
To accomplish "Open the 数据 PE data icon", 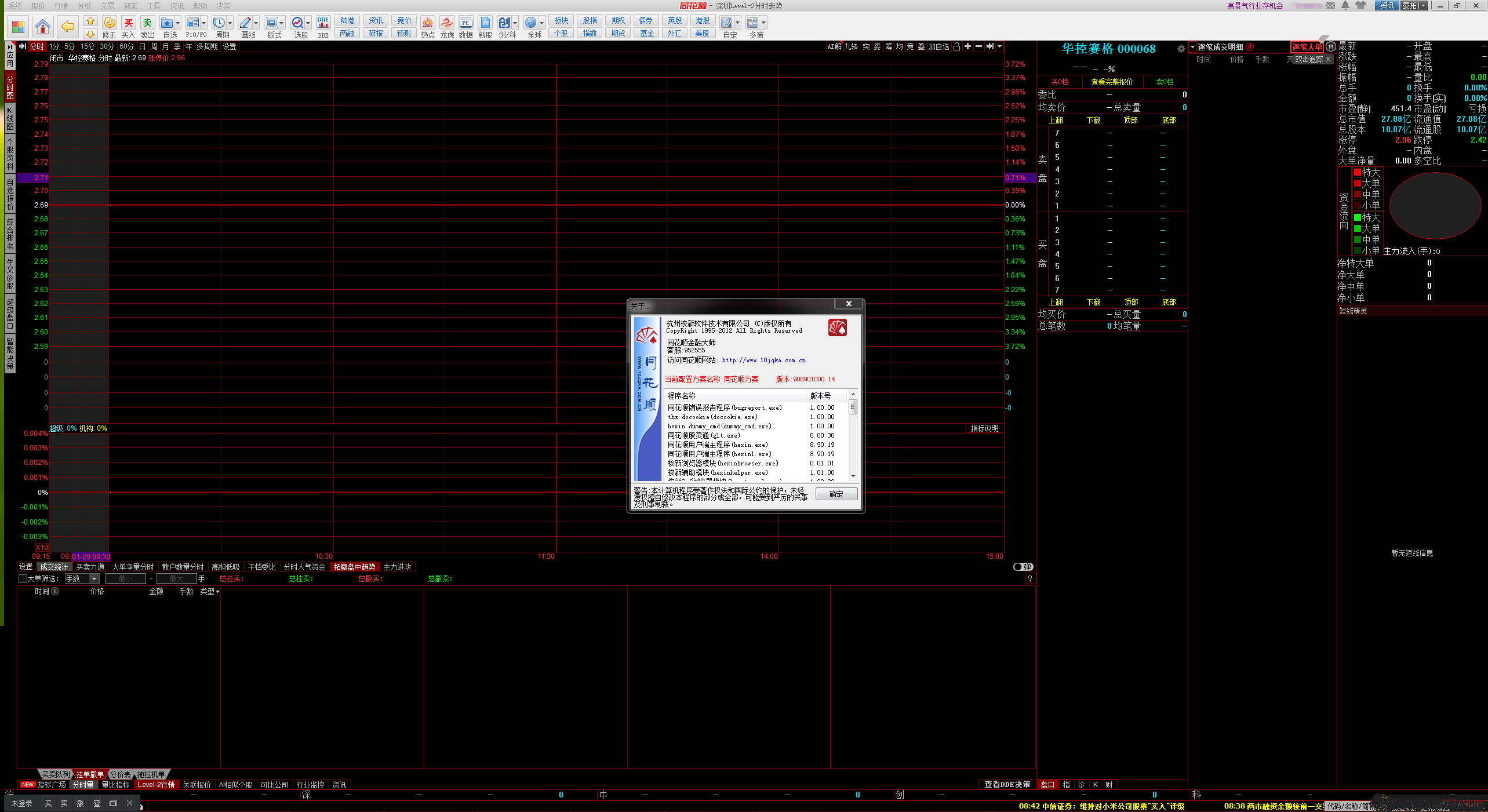I will point(465,23).
